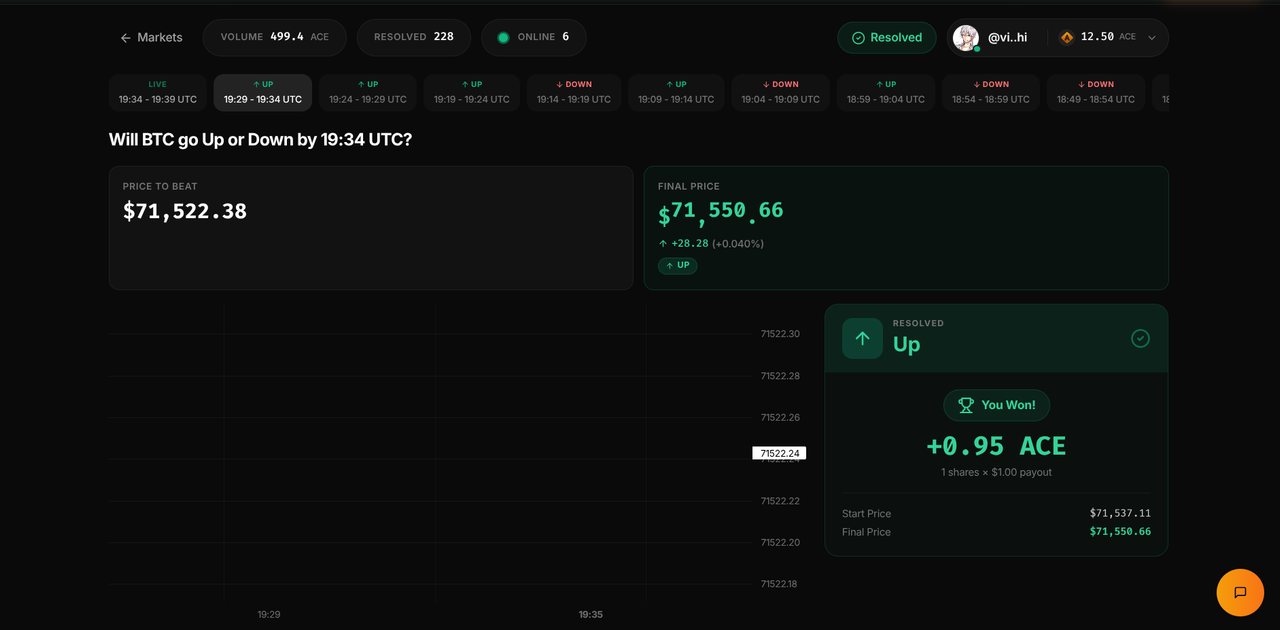Select the 18:49 - 18:54 UTC round tab
This screenshot has height=630, width=1280.
1096,92
